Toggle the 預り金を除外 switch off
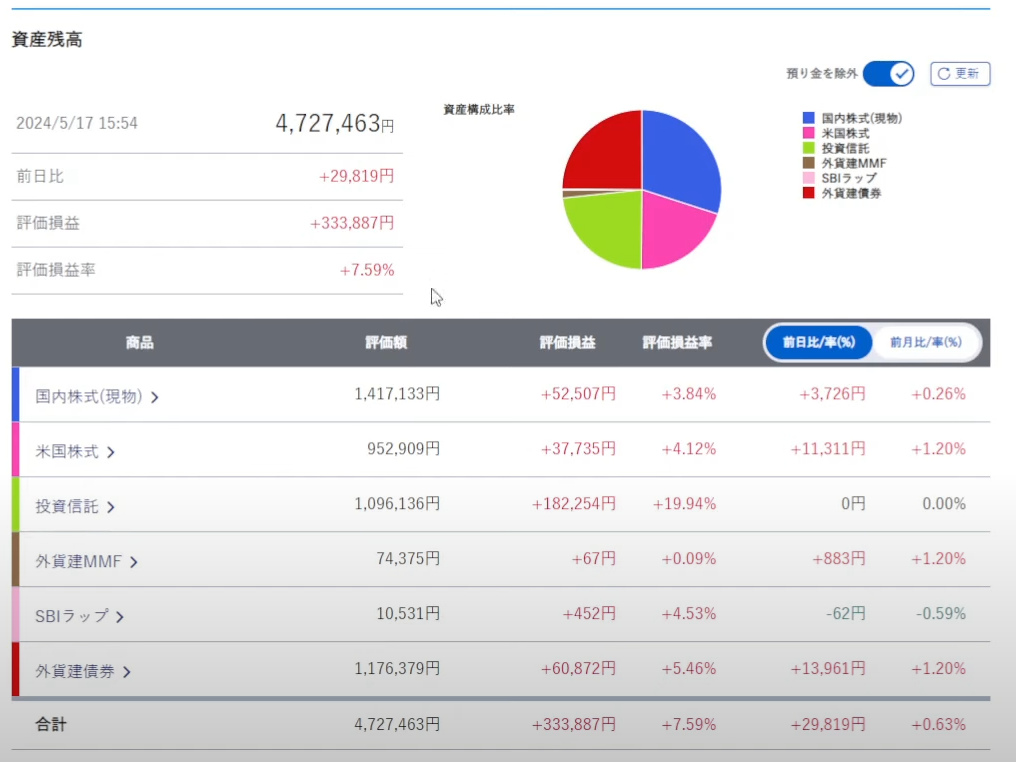The image size is (1016, 762). point(888,74)
